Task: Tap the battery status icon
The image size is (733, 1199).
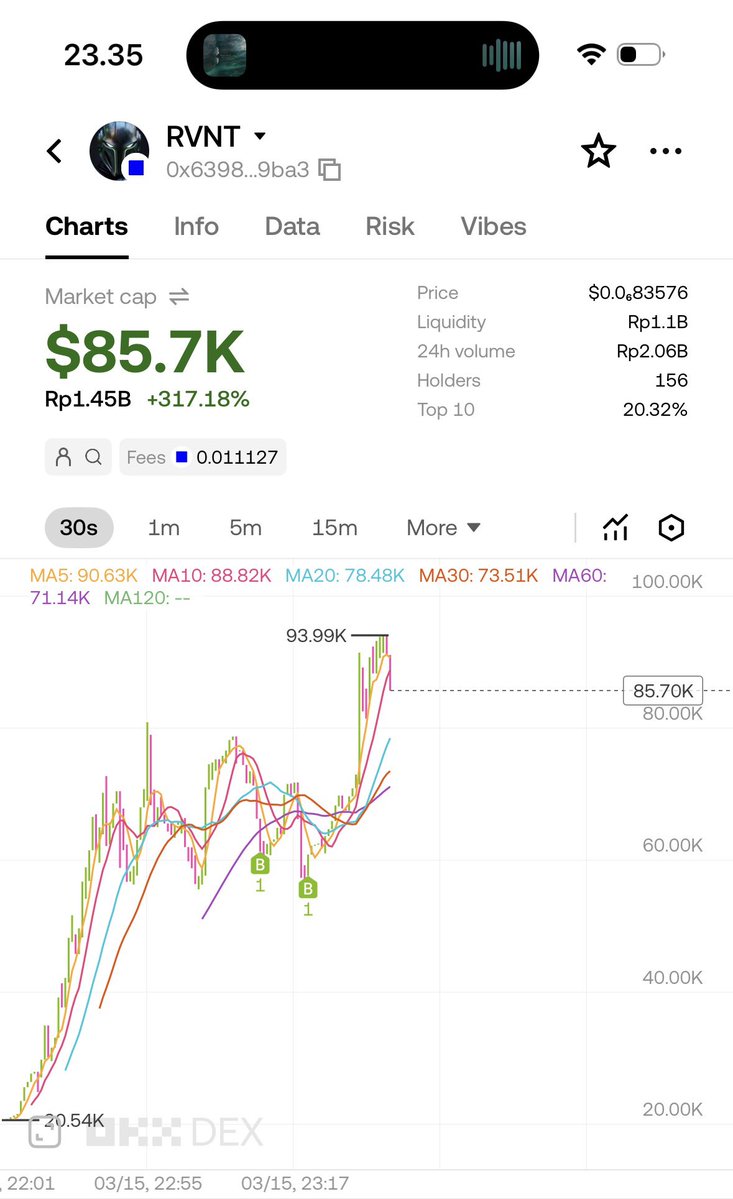Action: 641,54
